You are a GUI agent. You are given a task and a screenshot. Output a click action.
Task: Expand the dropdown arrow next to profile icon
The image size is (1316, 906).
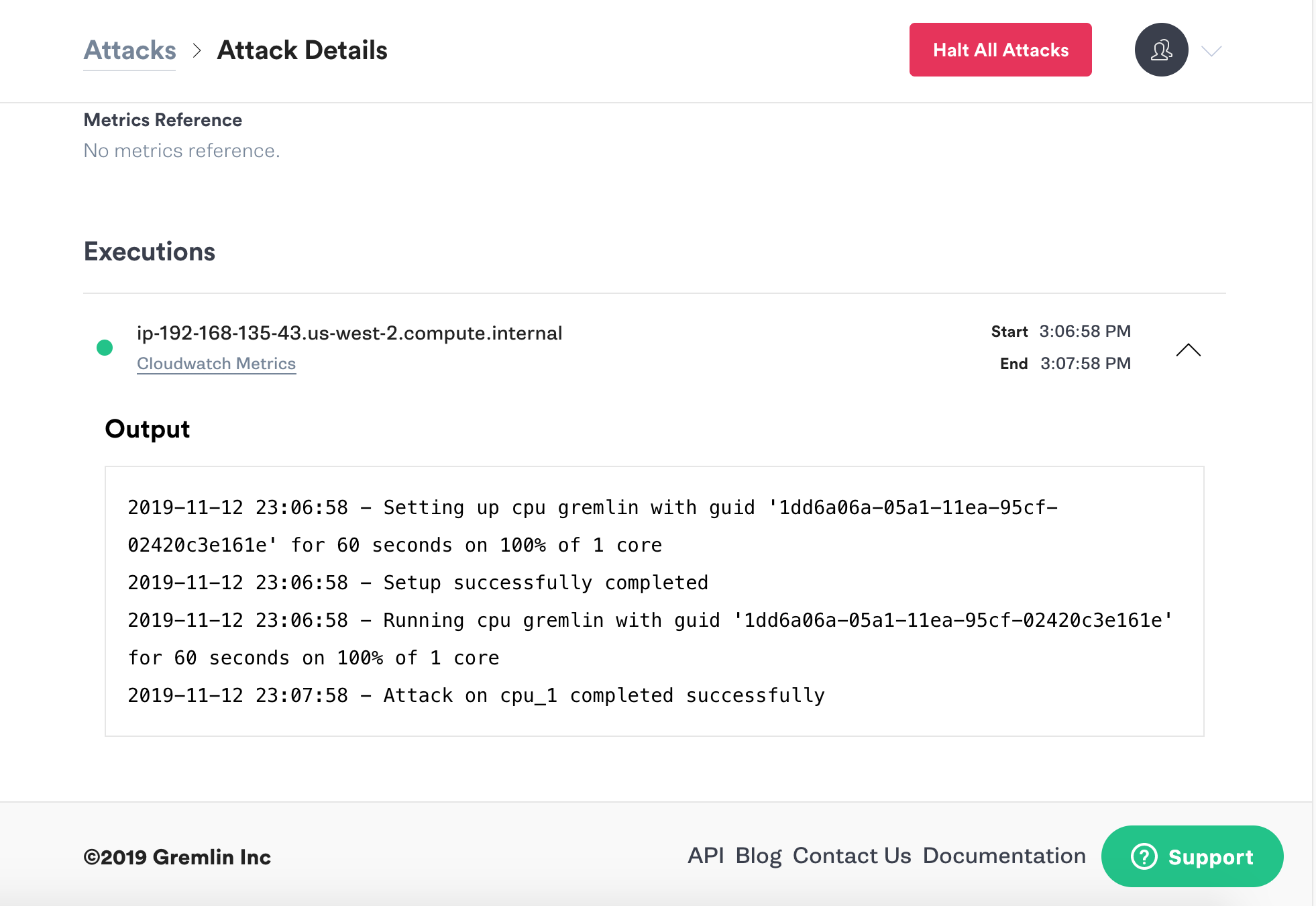1211,51
